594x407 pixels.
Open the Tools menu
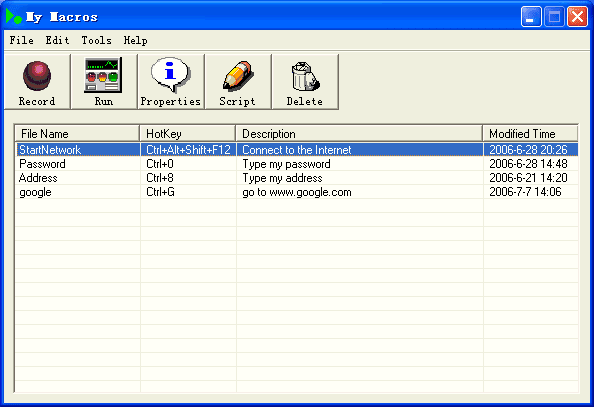point(97,40)
